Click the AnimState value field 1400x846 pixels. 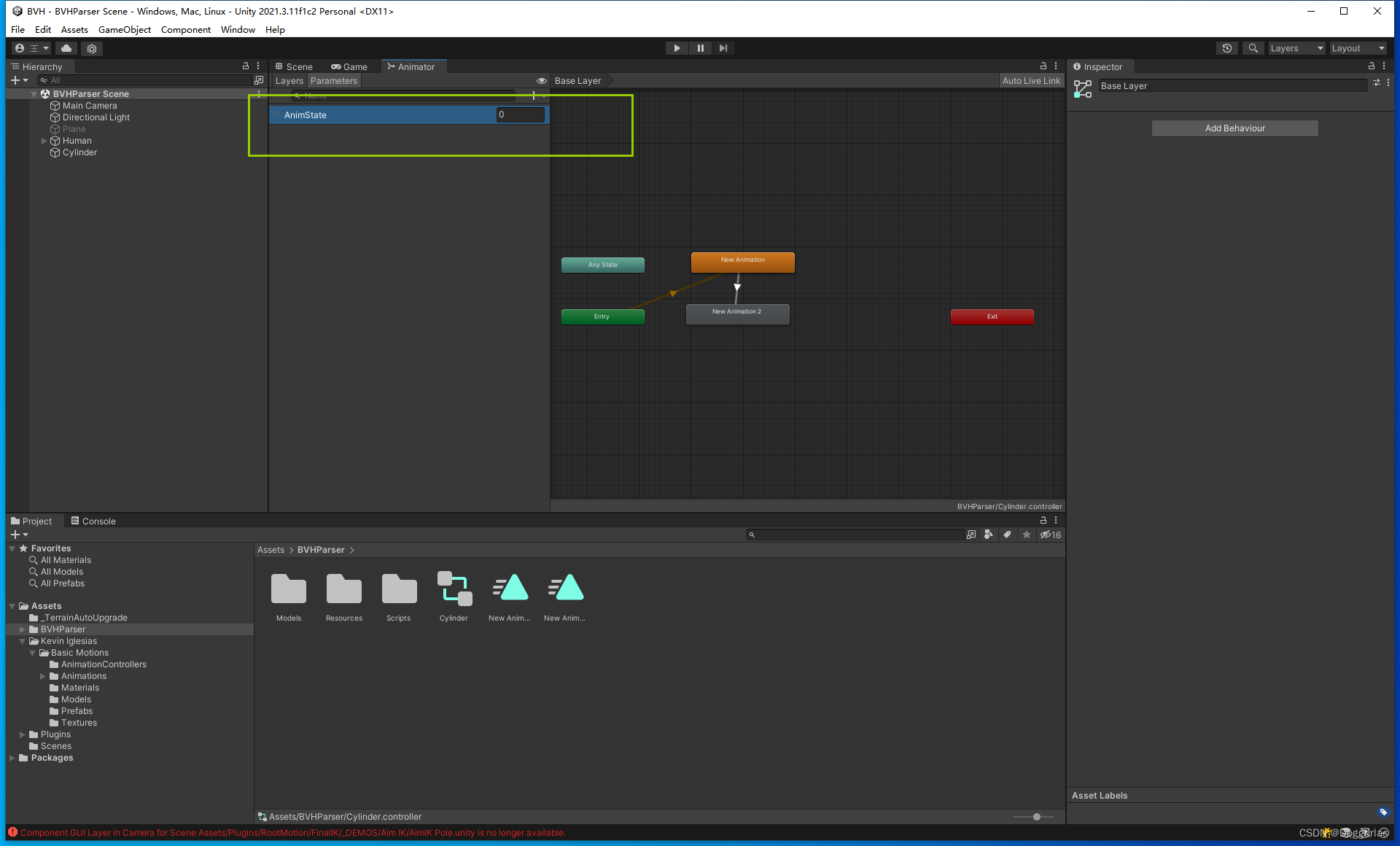pyautogui.click(x=521, y=115)
